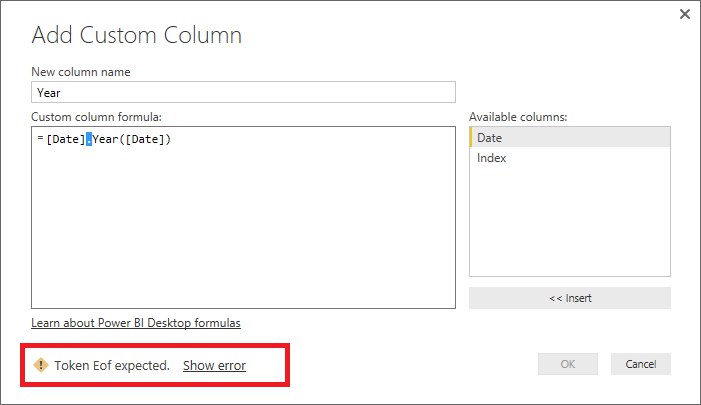Open Learn about Power BI Desktop formulas
701x405 pixels.
coord(136,323)
